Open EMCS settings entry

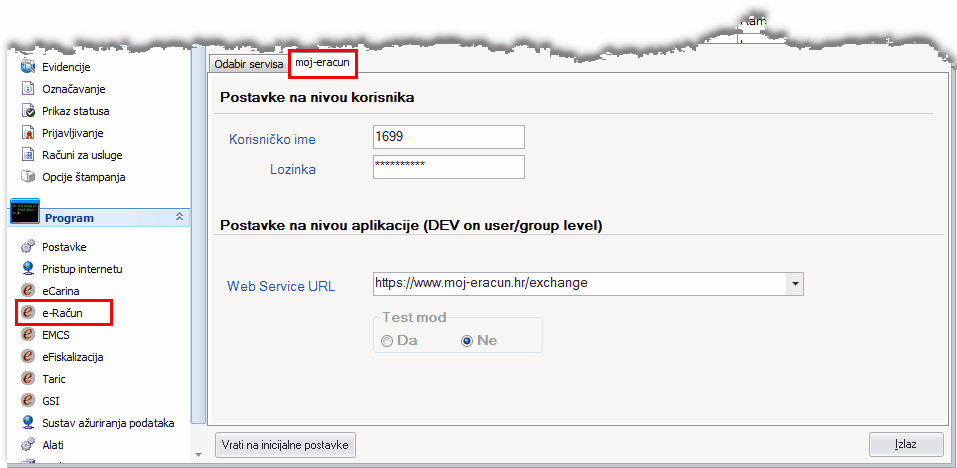point(56,335)
